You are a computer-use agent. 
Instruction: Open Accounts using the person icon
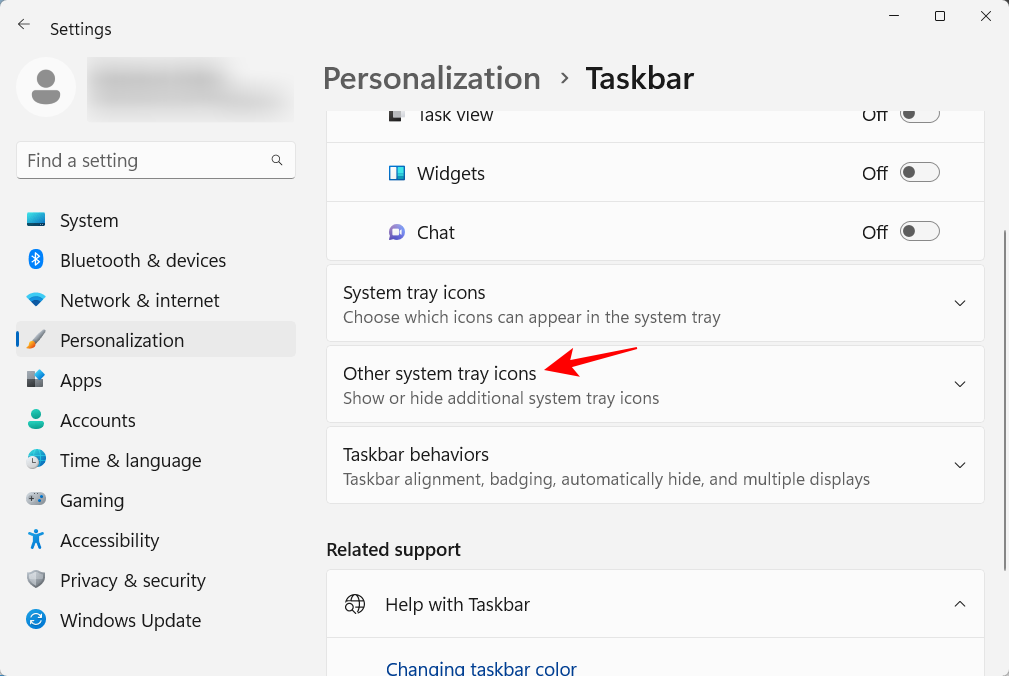(36, 420)
